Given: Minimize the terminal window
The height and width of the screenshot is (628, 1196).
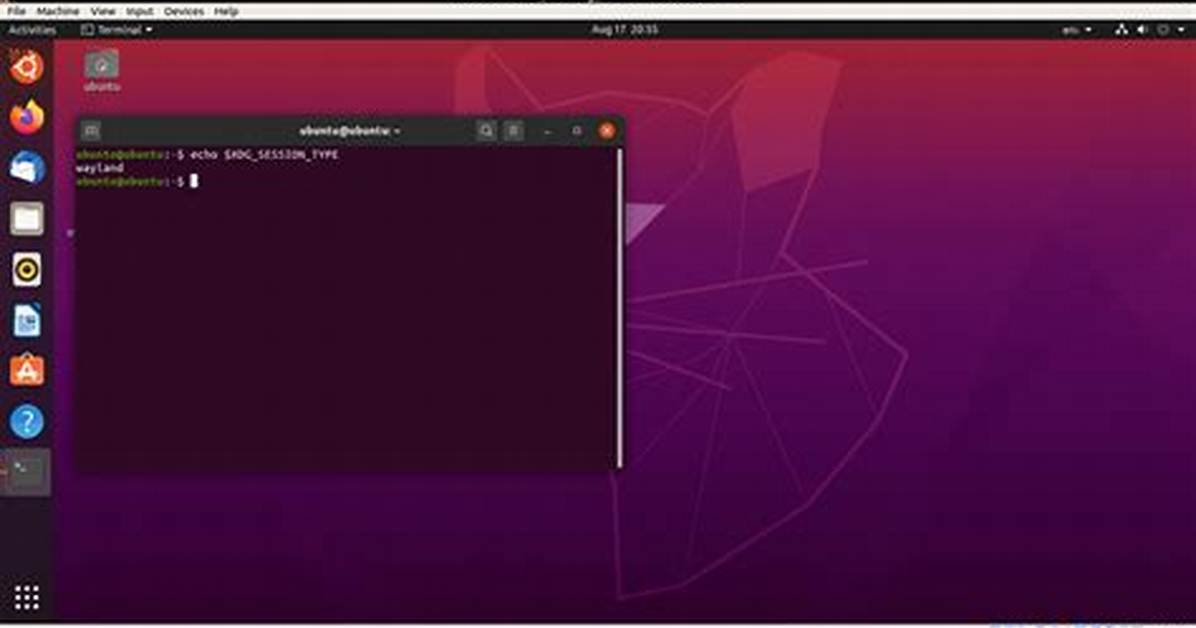Looking at the screenshot, I should (548, 131).
